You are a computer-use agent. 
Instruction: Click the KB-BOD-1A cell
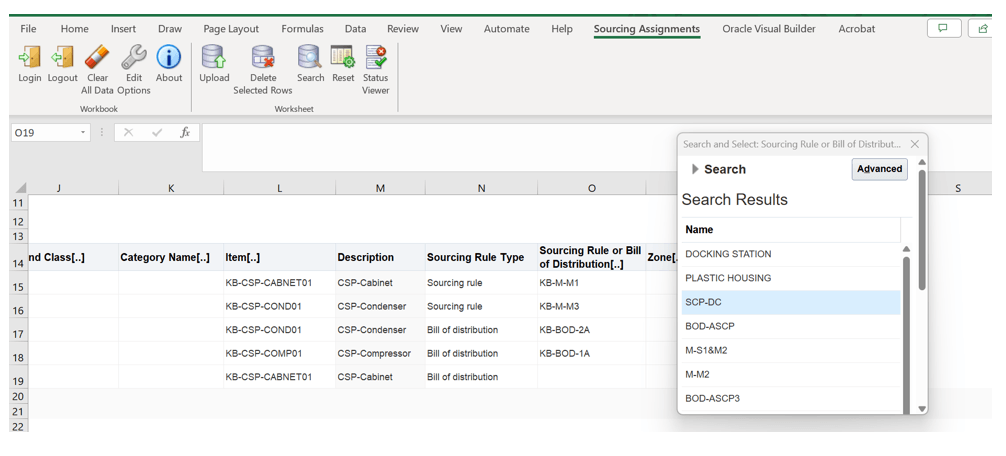592,353
